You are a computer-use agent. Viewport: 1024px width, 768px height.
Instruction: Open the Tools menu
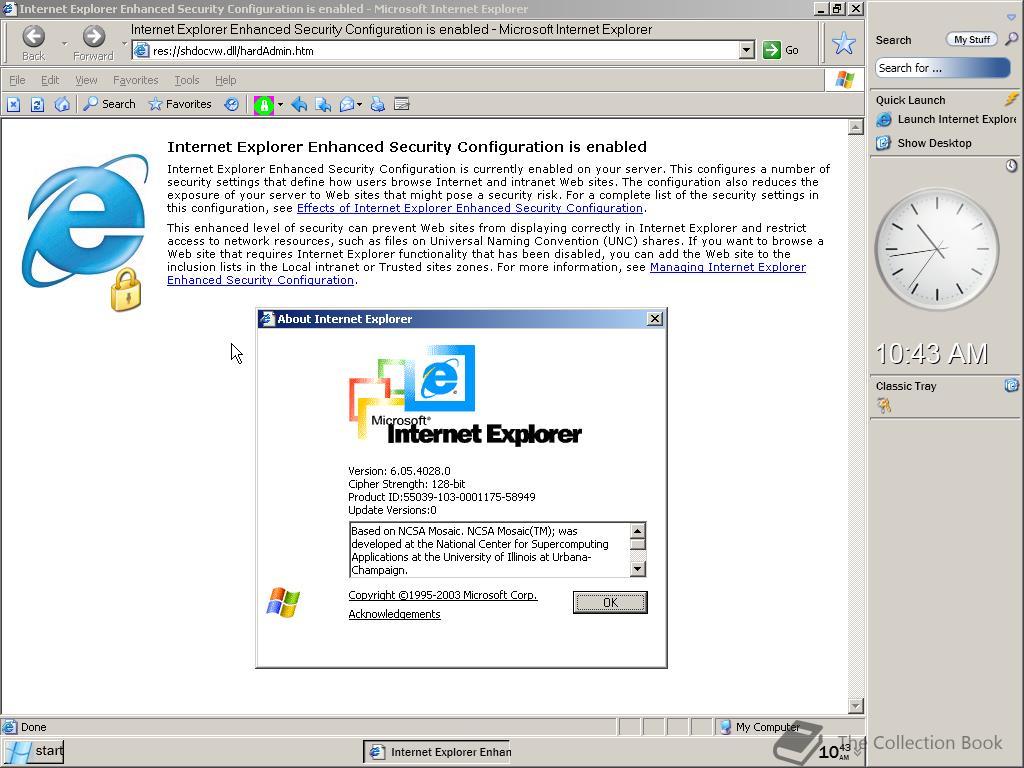pos(187,80)
